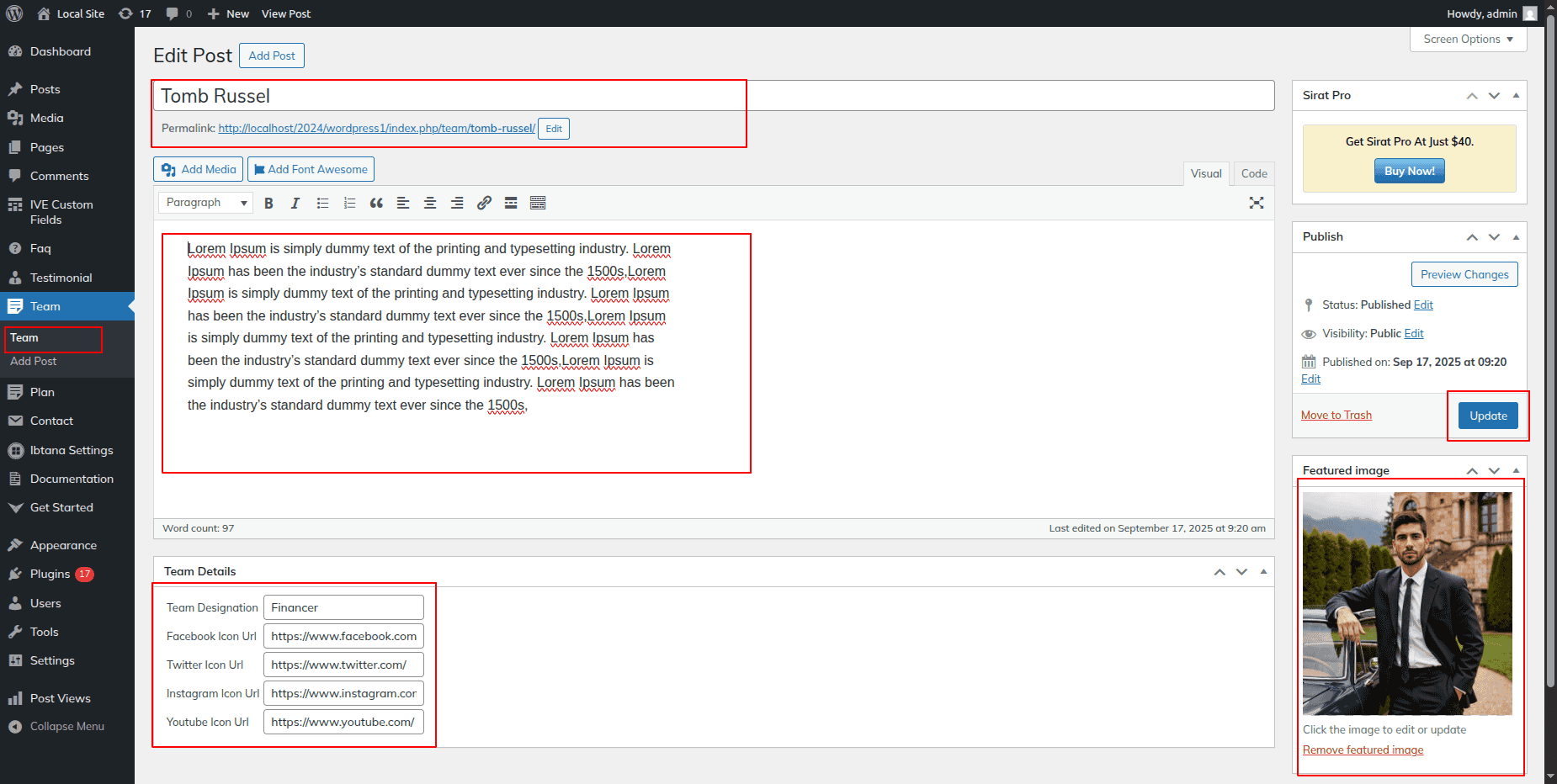Align text to center

coord(430,203)
